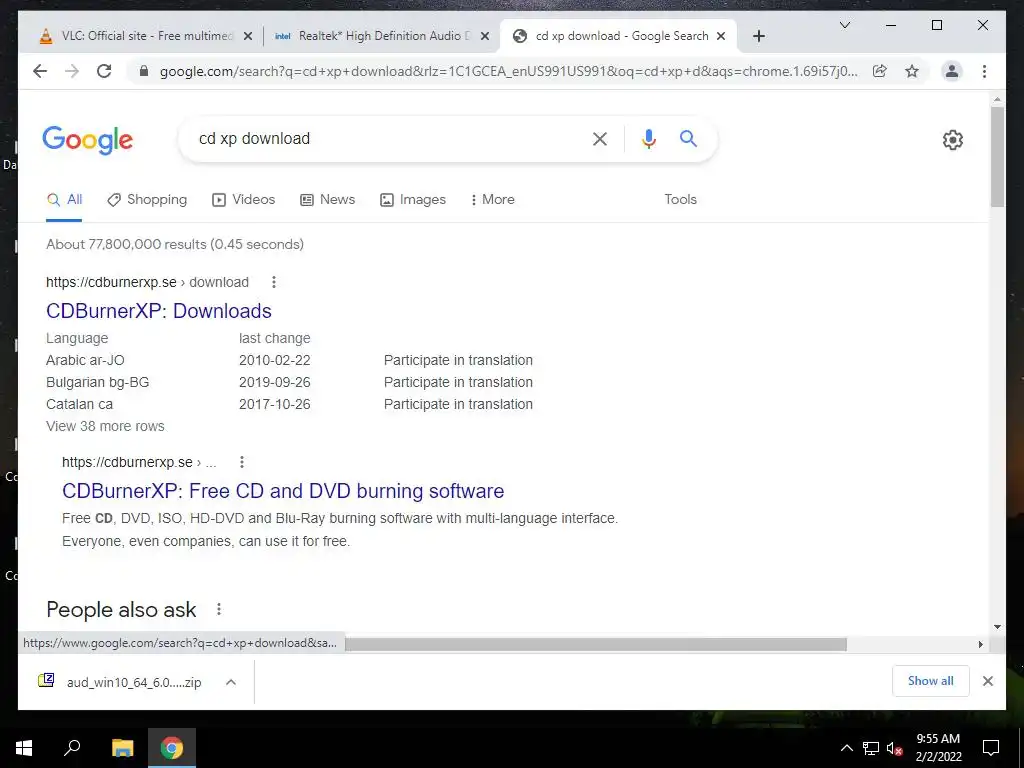Close the Realtek High Definition Audio tab

485,37
